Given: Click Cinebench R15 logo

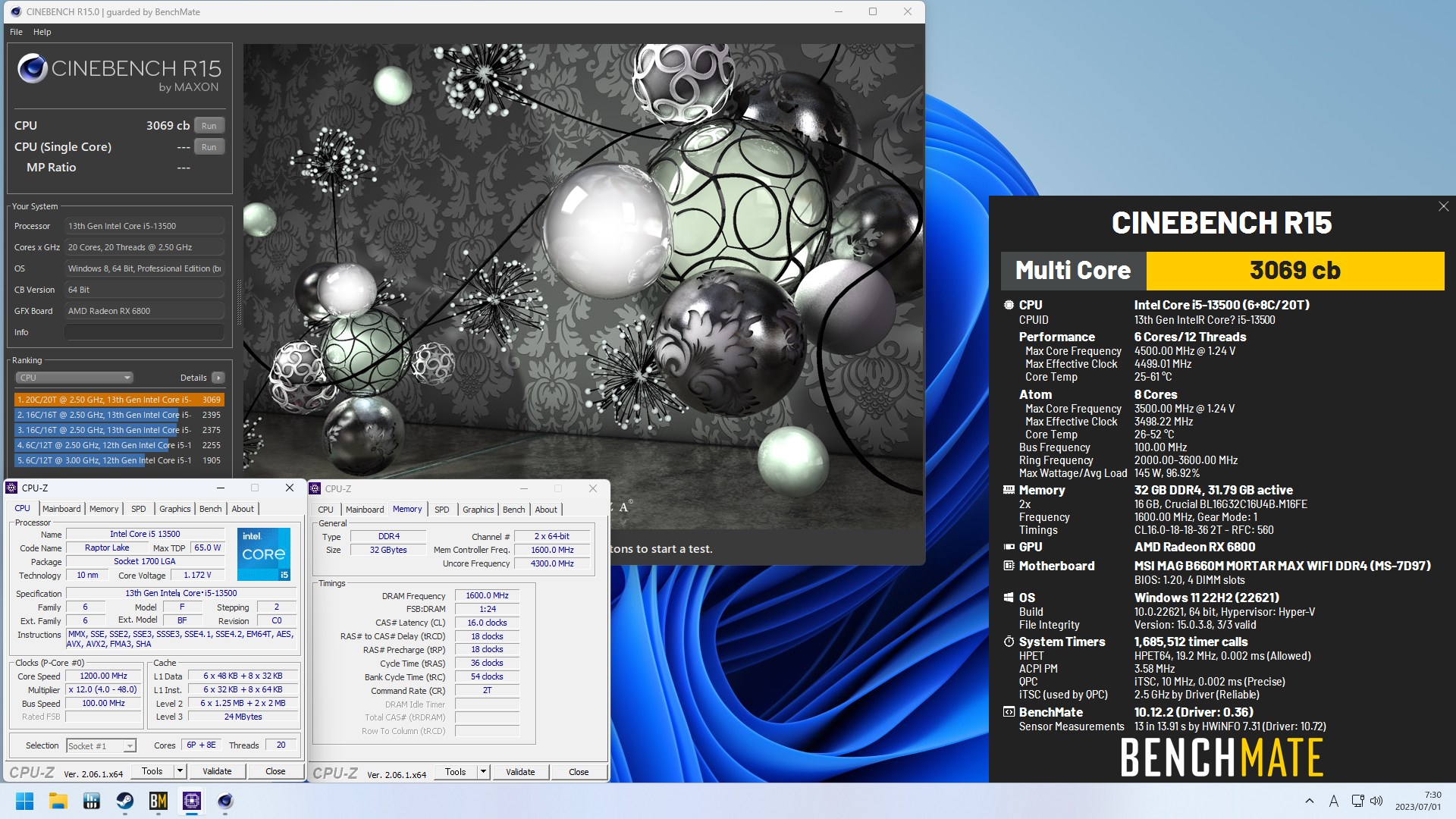Looking at the screenshot, I should tap(119, 74).
